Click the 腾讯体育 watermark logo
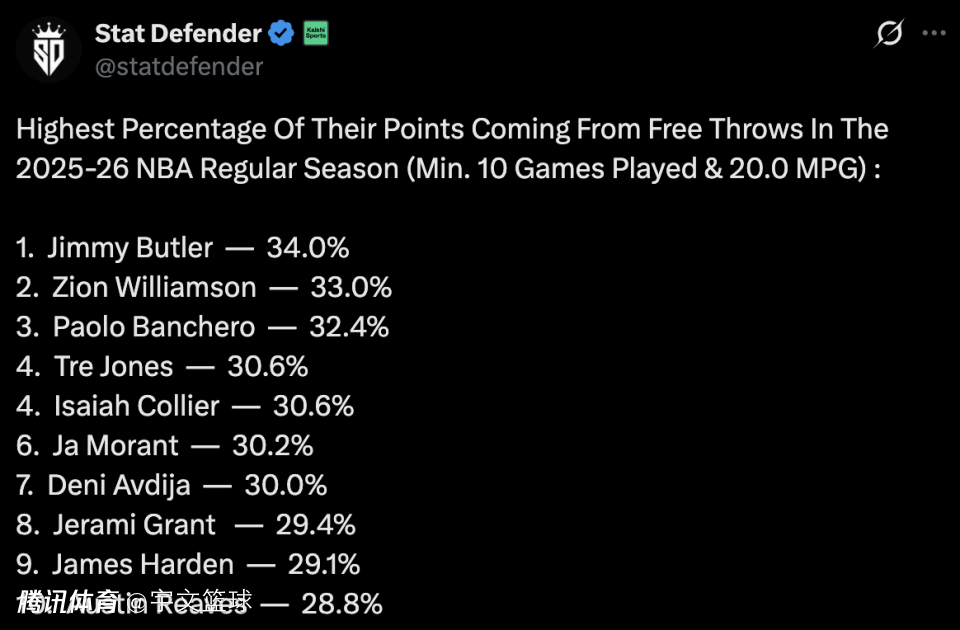The width and height of the screenshot is (960, 630). (x=68, y=602)
